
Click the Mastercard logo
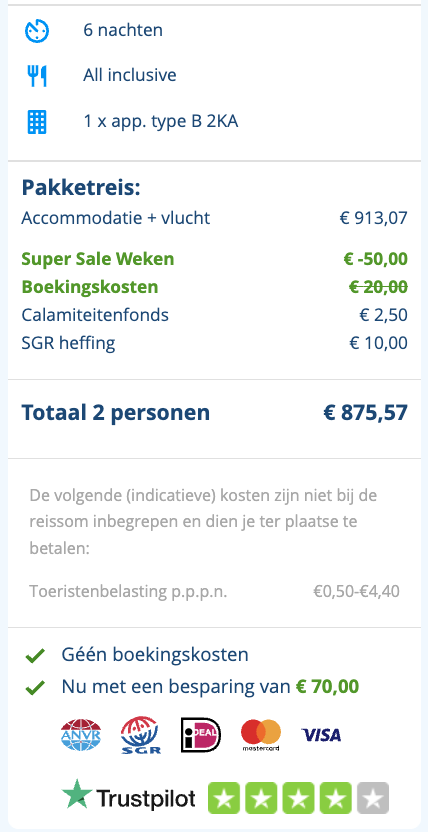(261, 735)
